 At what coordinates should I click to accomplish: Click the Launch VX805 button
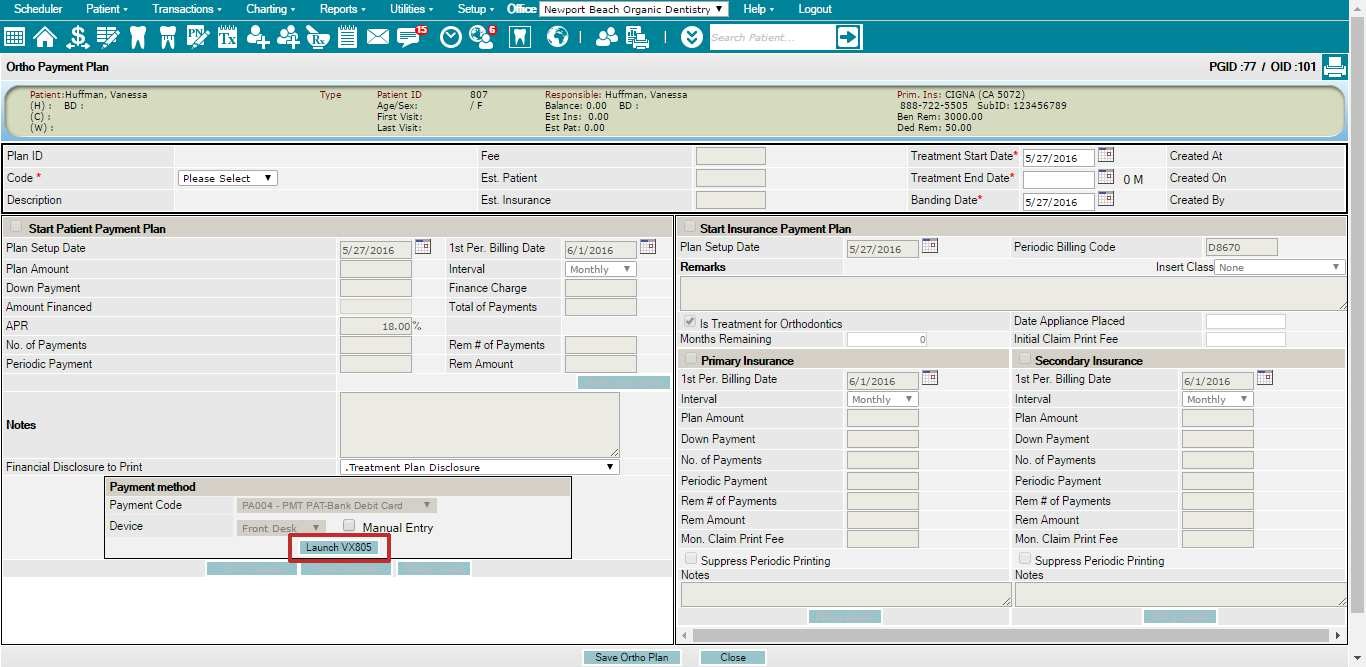339,548
